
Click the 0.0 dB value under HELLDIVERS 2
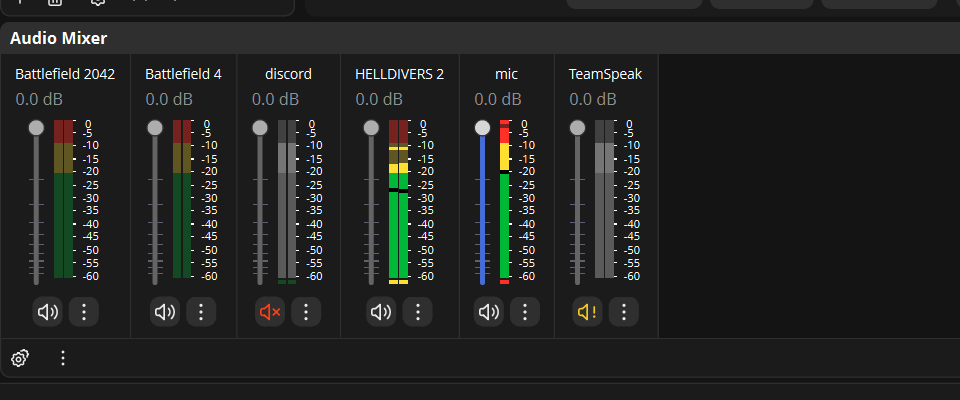[379, 99]
